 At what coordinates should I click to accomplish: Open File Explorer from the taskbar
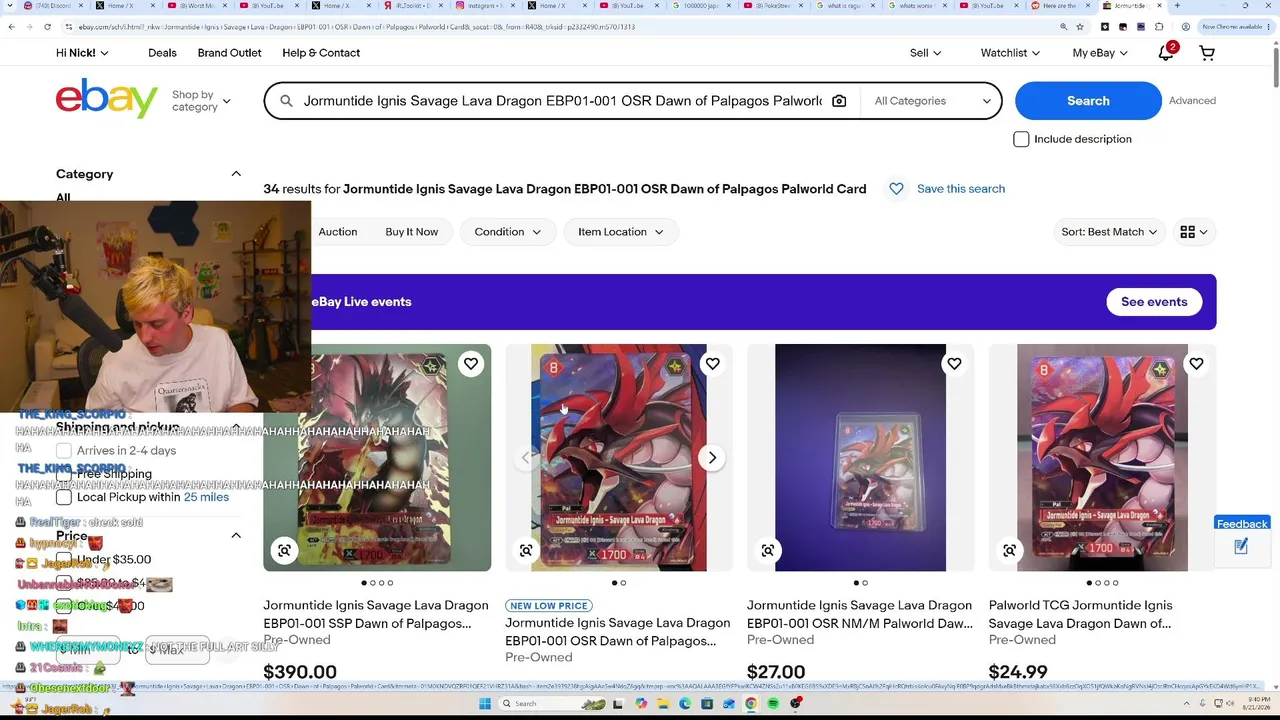(x=662, y=704)
